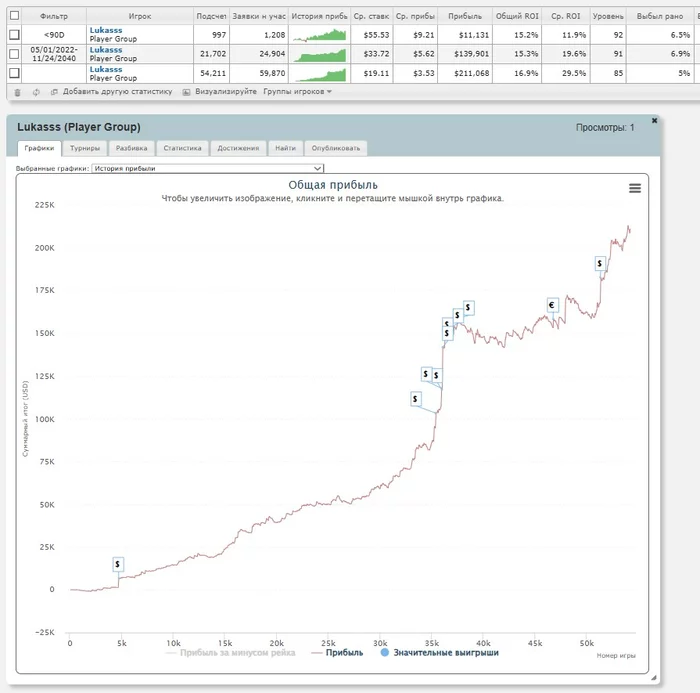
Task: Switch to the Статистика tab
Action: 182,148
